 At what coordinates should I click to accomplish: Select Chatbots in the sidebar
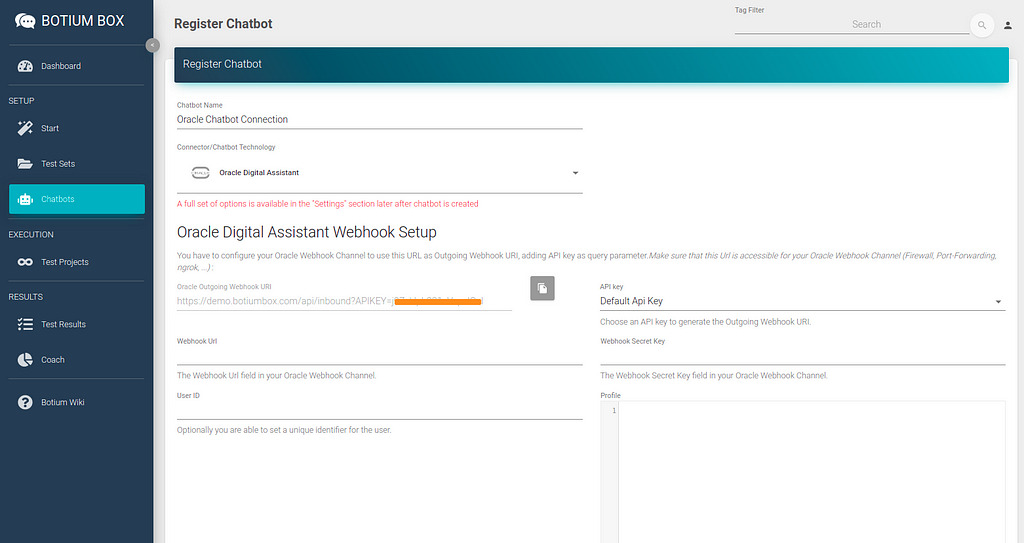[x=76, y=199]
